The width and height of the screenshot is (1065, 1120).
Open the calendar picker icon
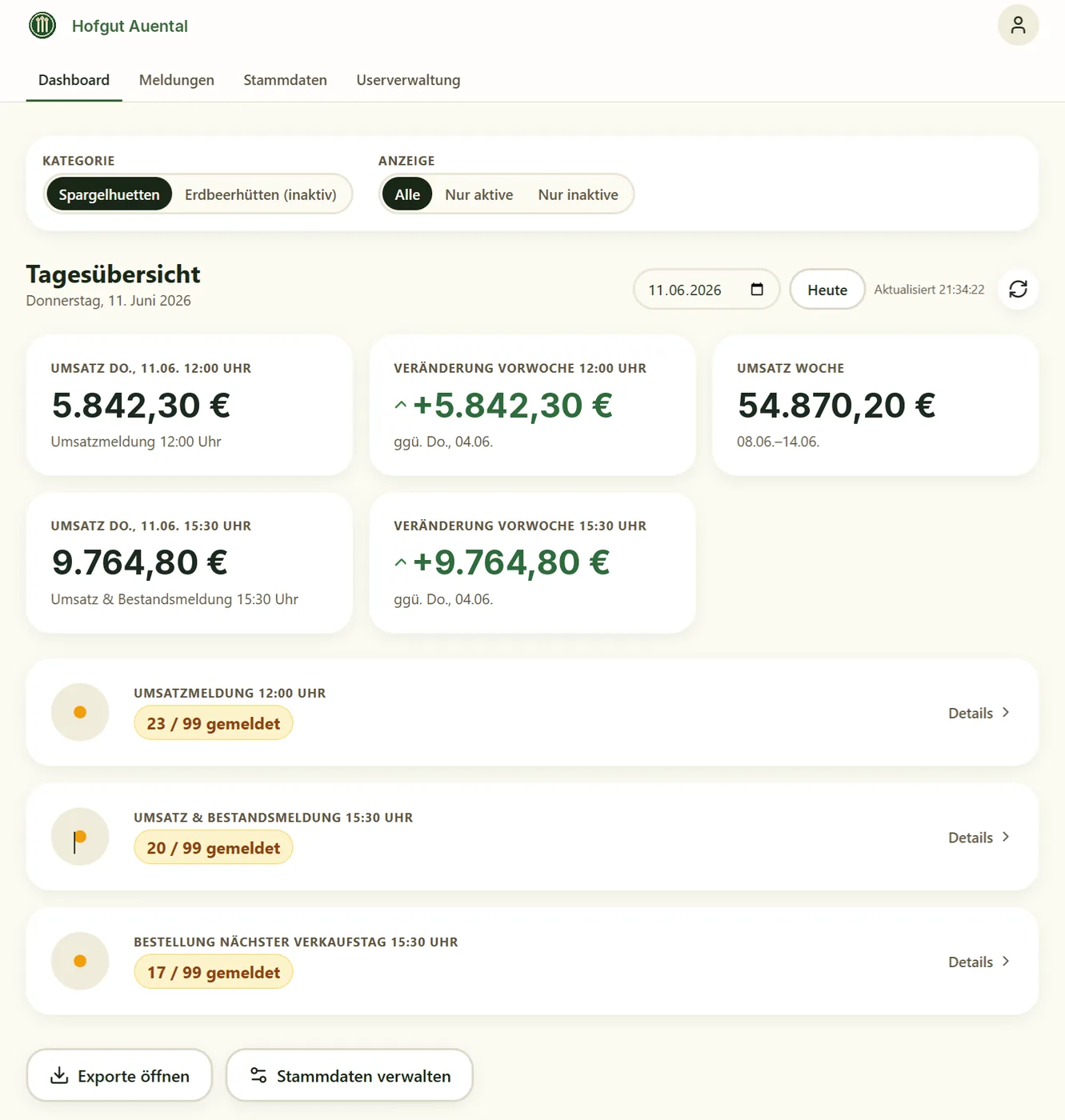757,290
